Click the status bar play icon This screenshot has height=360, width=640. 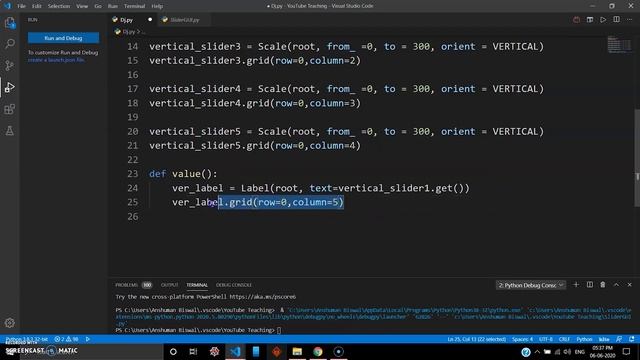(x=88, y=339)
